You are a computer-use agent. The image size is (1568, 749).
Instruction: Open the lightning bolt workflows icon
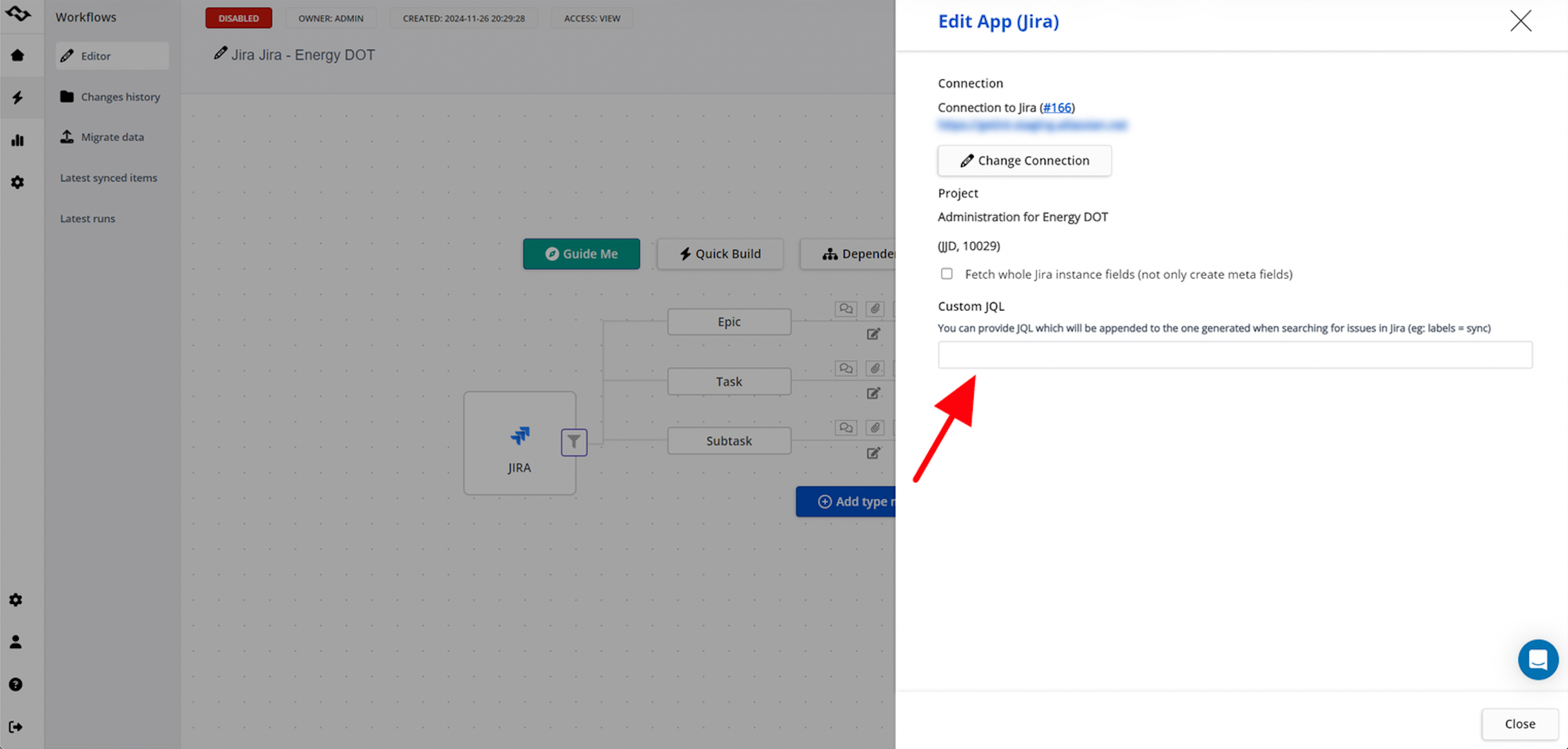17,98
